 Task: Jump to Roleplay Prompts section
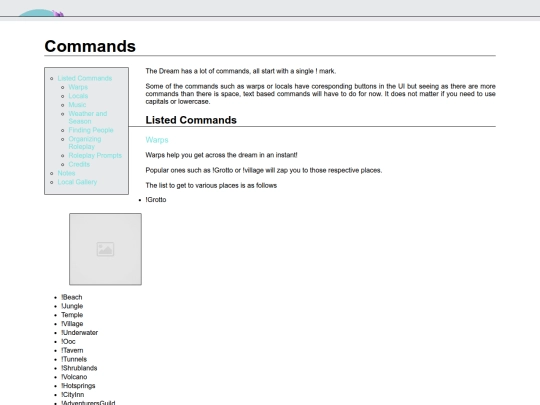coord(95,155)
